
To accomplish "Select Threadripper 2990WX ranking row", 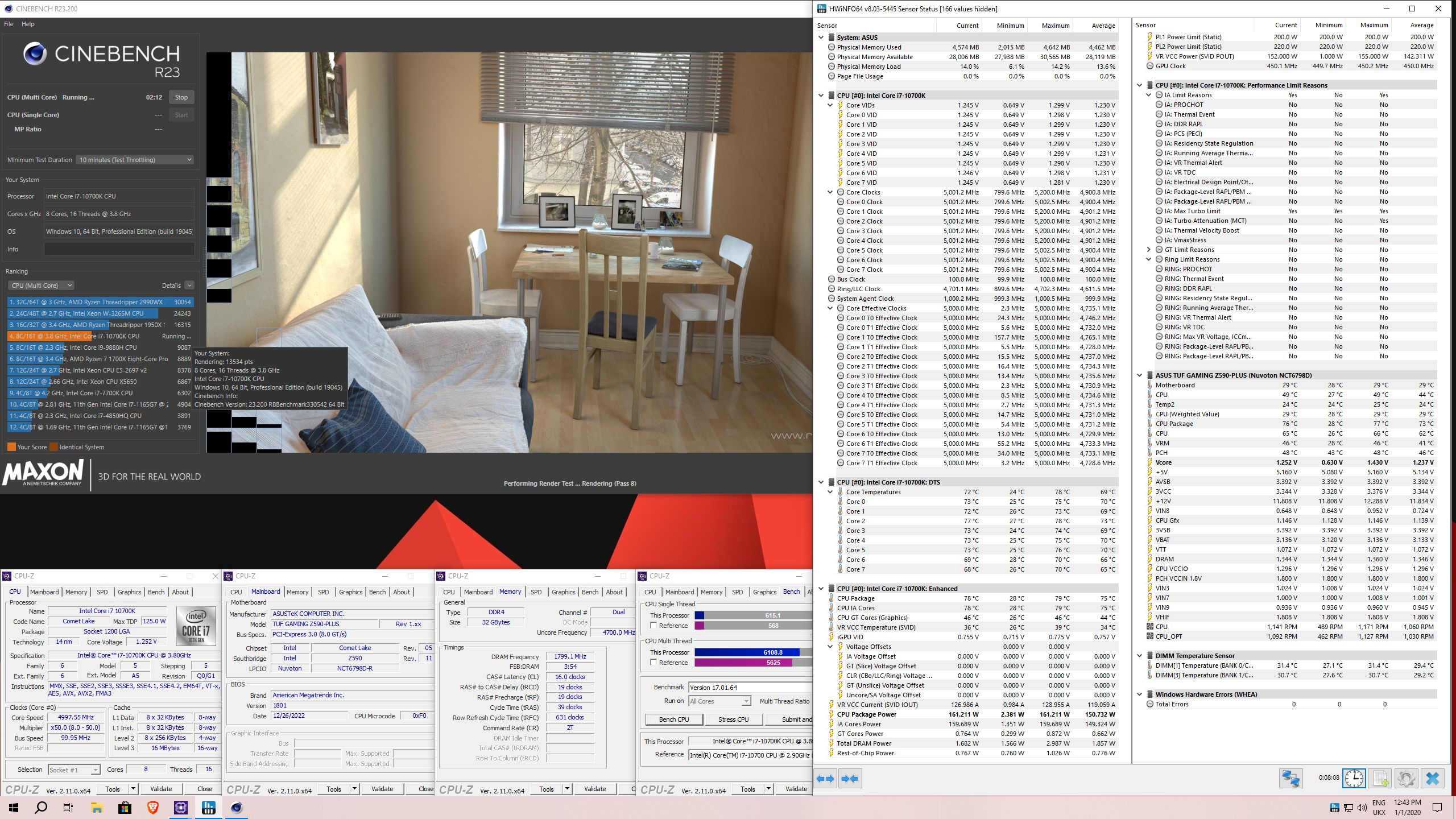I will tap(101, 302).
